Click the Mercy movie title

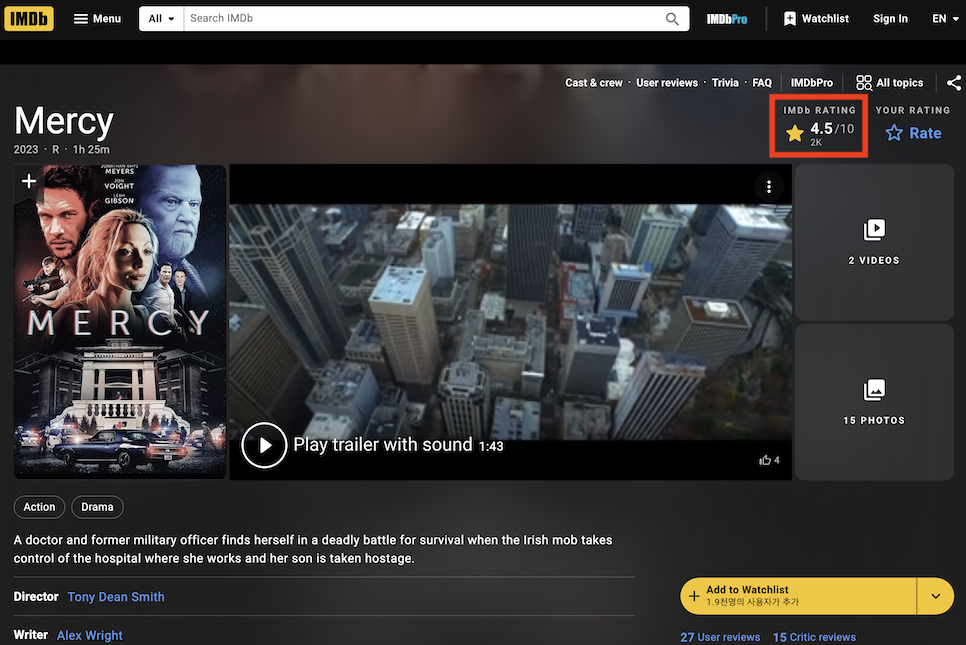[x=64, y=121]
